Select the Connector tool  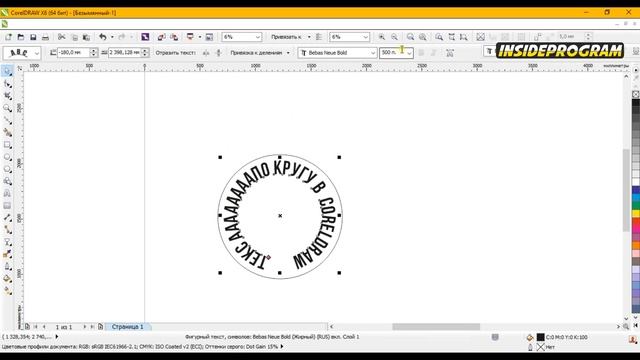tap(7, 230)
